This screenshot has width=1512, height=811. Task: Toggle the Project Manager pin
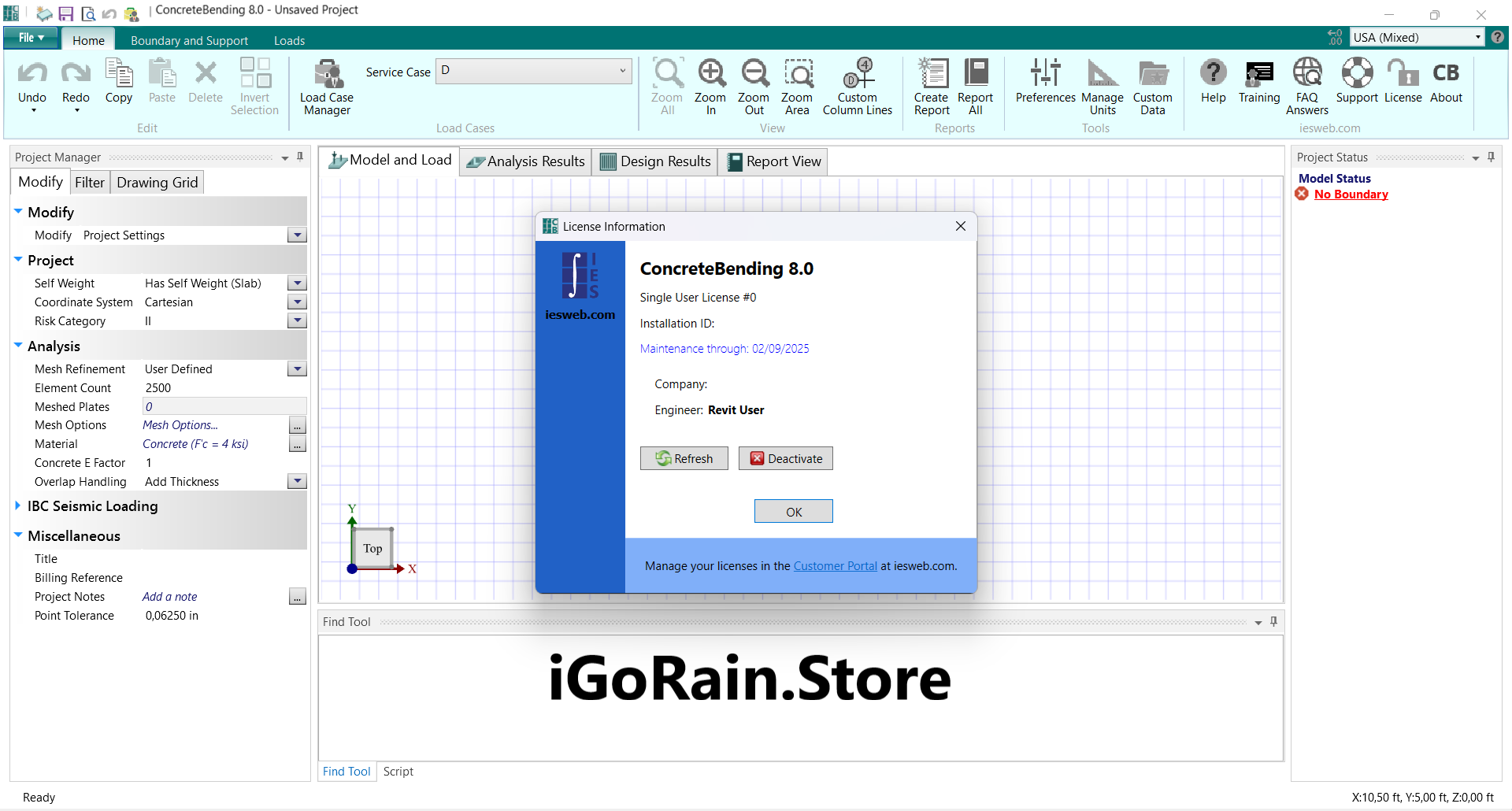pos(300,157)
